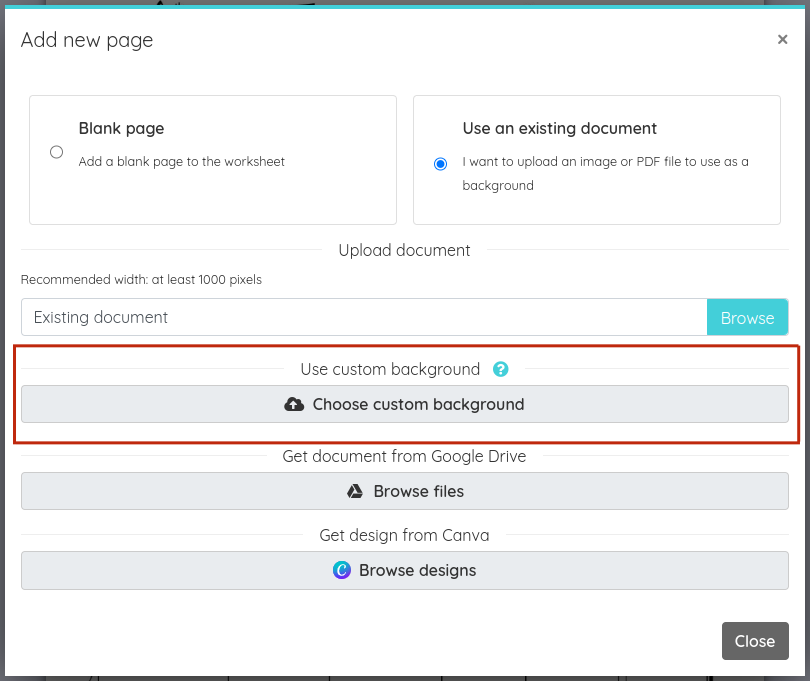Click the Canva logo icon
The height and width of the screenshot is (681, 810).
341,570
